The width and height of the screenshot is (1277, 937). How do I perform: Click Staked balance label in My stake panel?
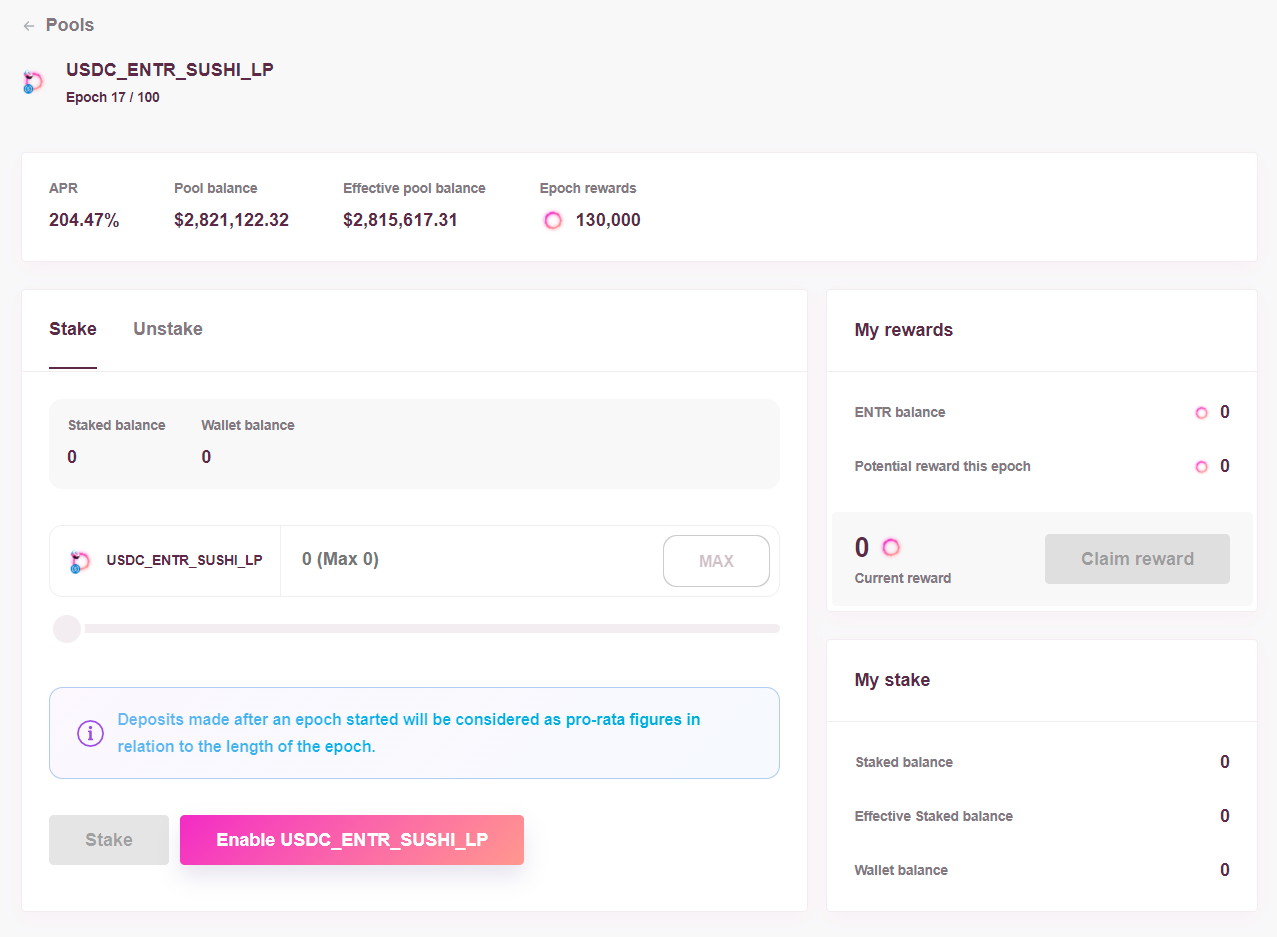click(x=904, y=762)
